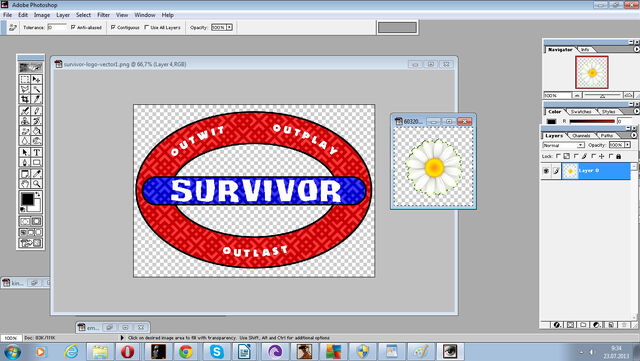Select the Paintbrush tool
640x361 pixels.
tap(36, 110)
